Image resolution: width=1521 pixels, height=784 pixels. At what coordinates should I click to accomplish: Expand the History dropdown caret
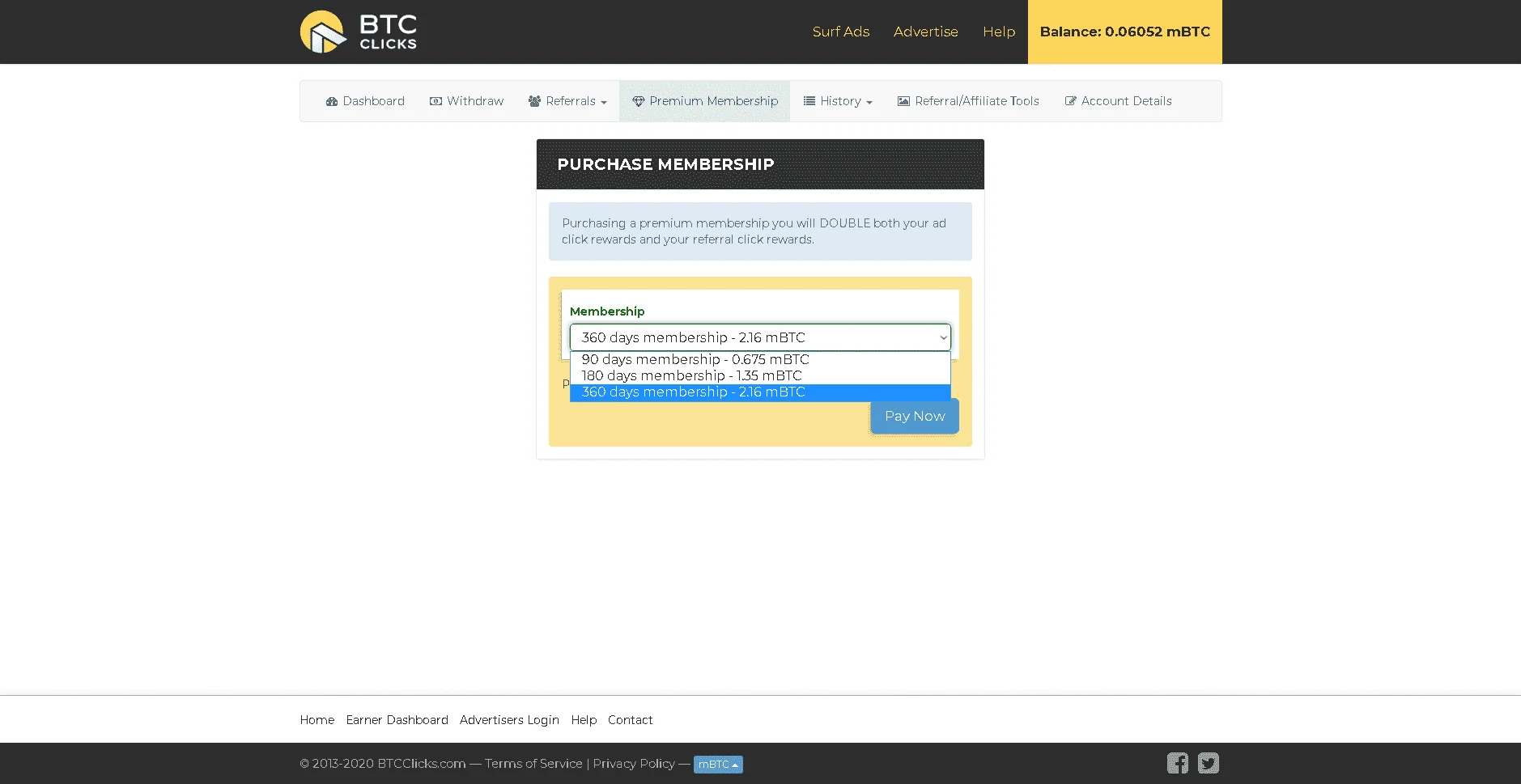pos(869,103)
